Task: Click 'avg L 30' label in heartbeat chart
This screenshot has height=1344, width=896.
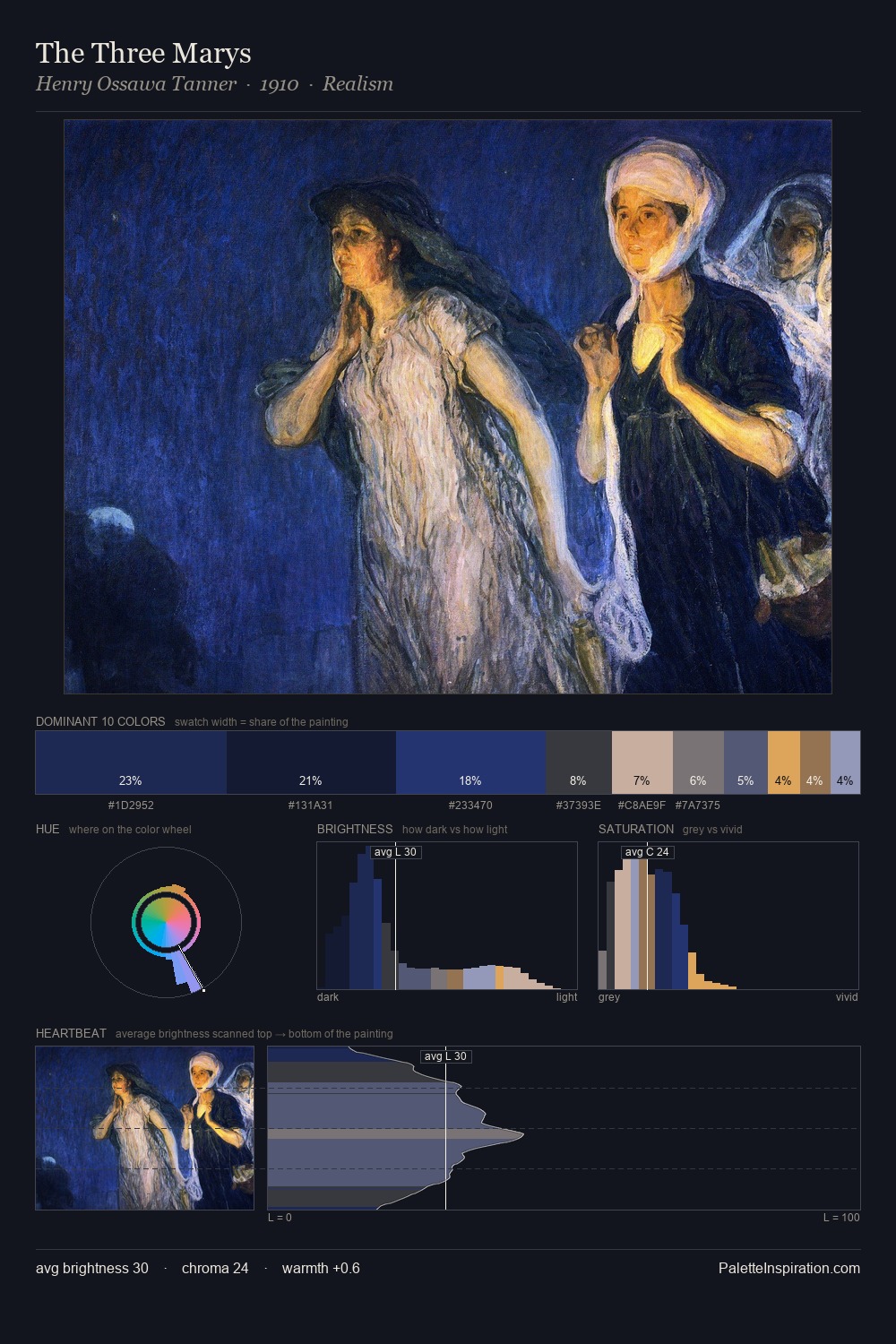Action: click(x=445, y=1056)
